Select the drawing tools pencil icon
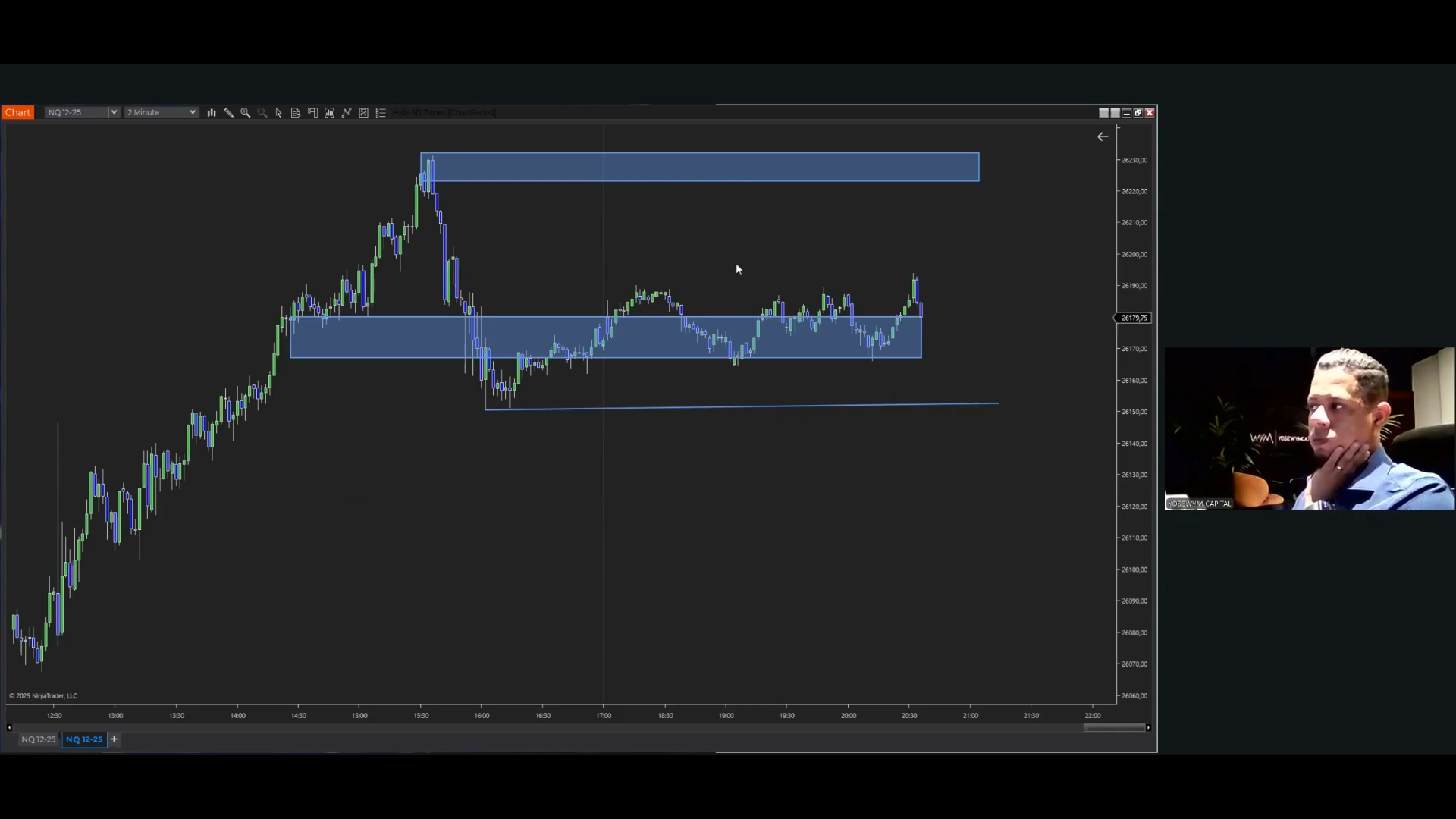The height and width of the screenshot is (819, 1456). pos(228,112)
